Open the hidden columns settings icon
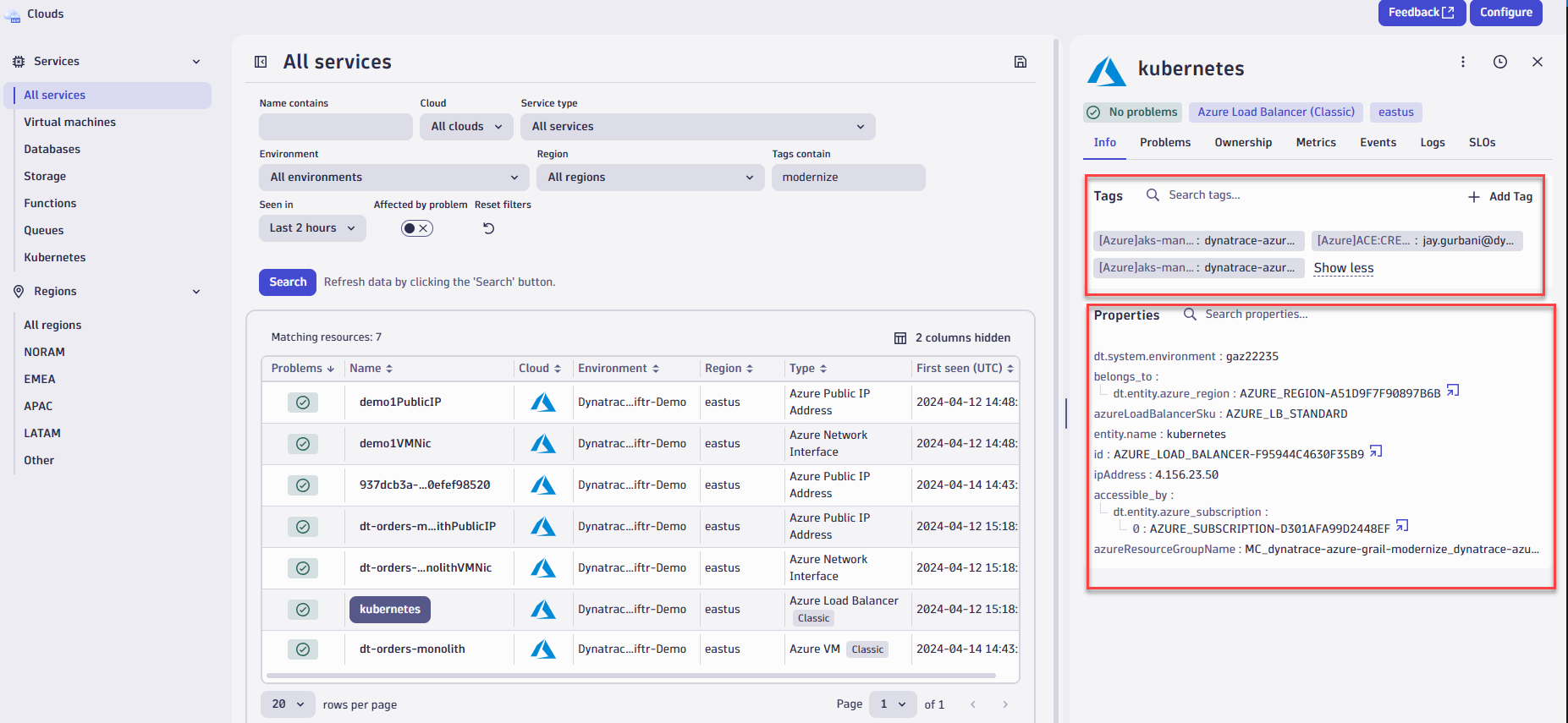1568x723 pixels. [x=900, y=338]
